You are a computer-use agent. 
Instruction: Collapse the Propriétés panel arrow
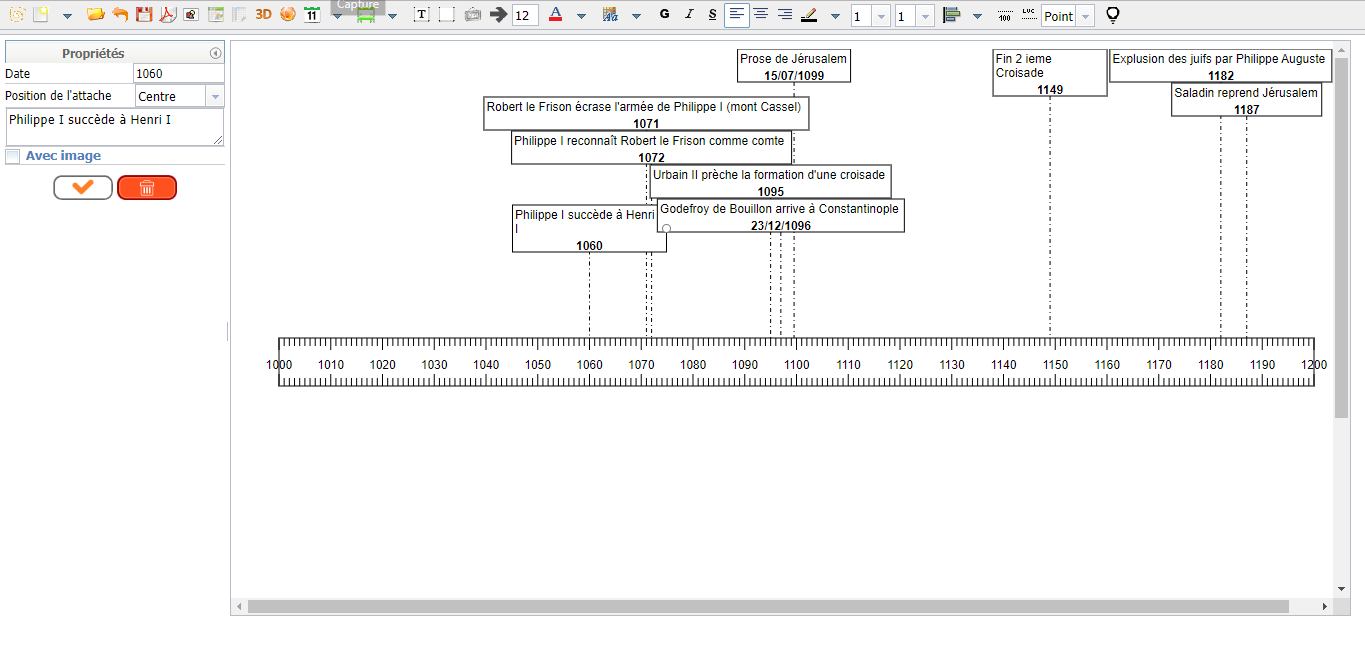pos(215,53)
